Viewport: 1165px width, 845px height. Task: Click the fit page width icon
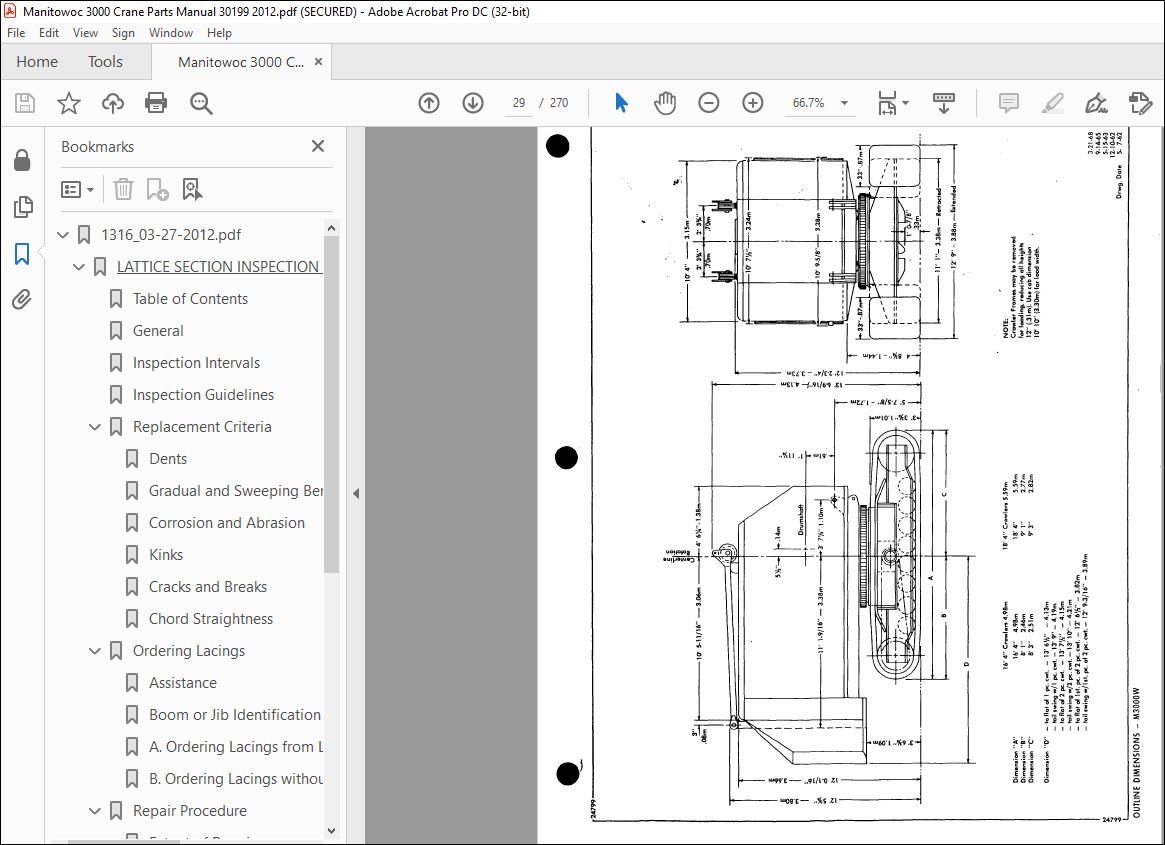[x=887, y=103]
